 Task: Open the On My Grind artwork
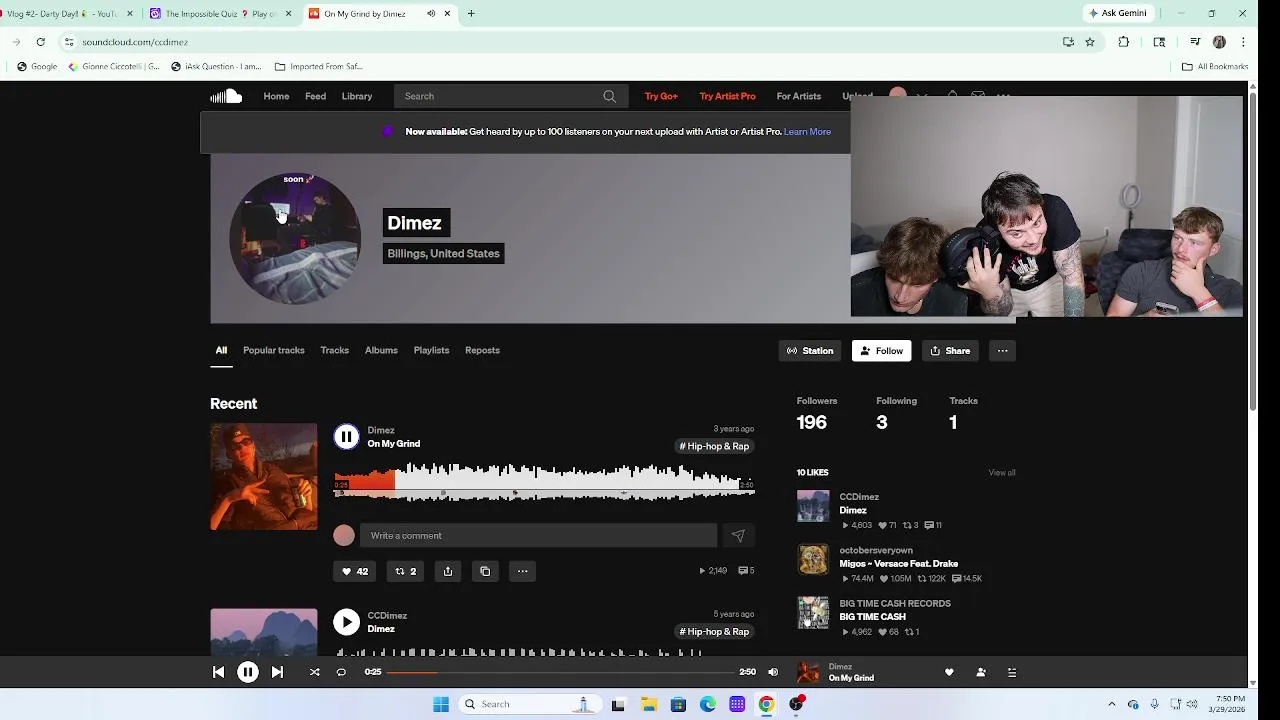tap(264, 477)
